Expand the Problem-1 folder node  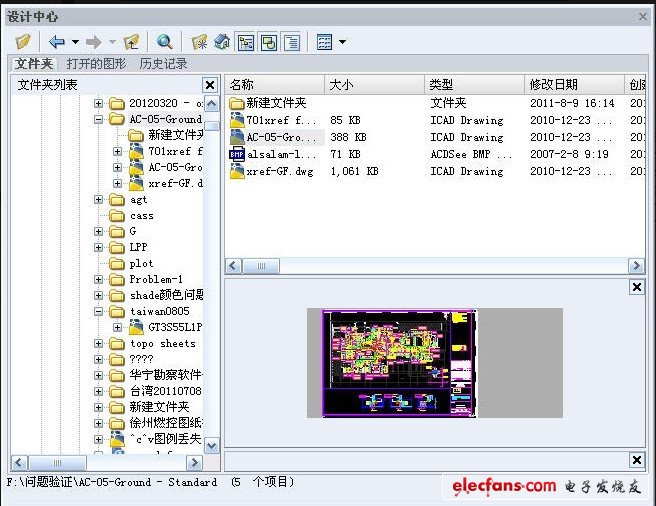99,279
